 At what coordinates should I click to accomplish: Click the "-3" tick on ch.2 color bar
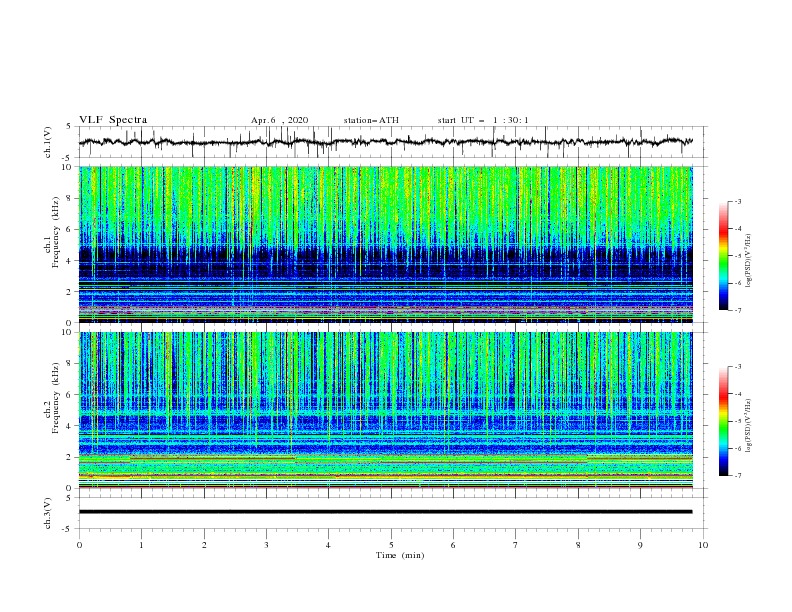click(737, 367)
